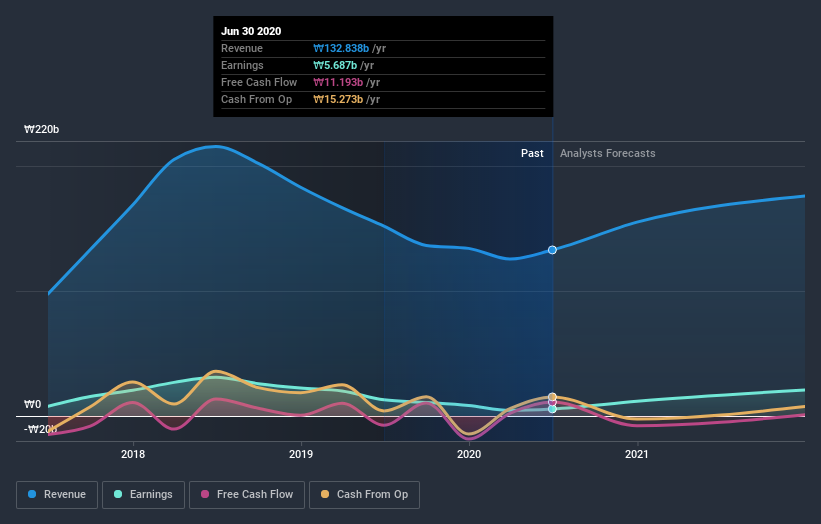The width and height of the screenshot is (821, 524).
Task: Click the ₩132.838b revenue value in tooltip
Action: (x=341, y=48)
